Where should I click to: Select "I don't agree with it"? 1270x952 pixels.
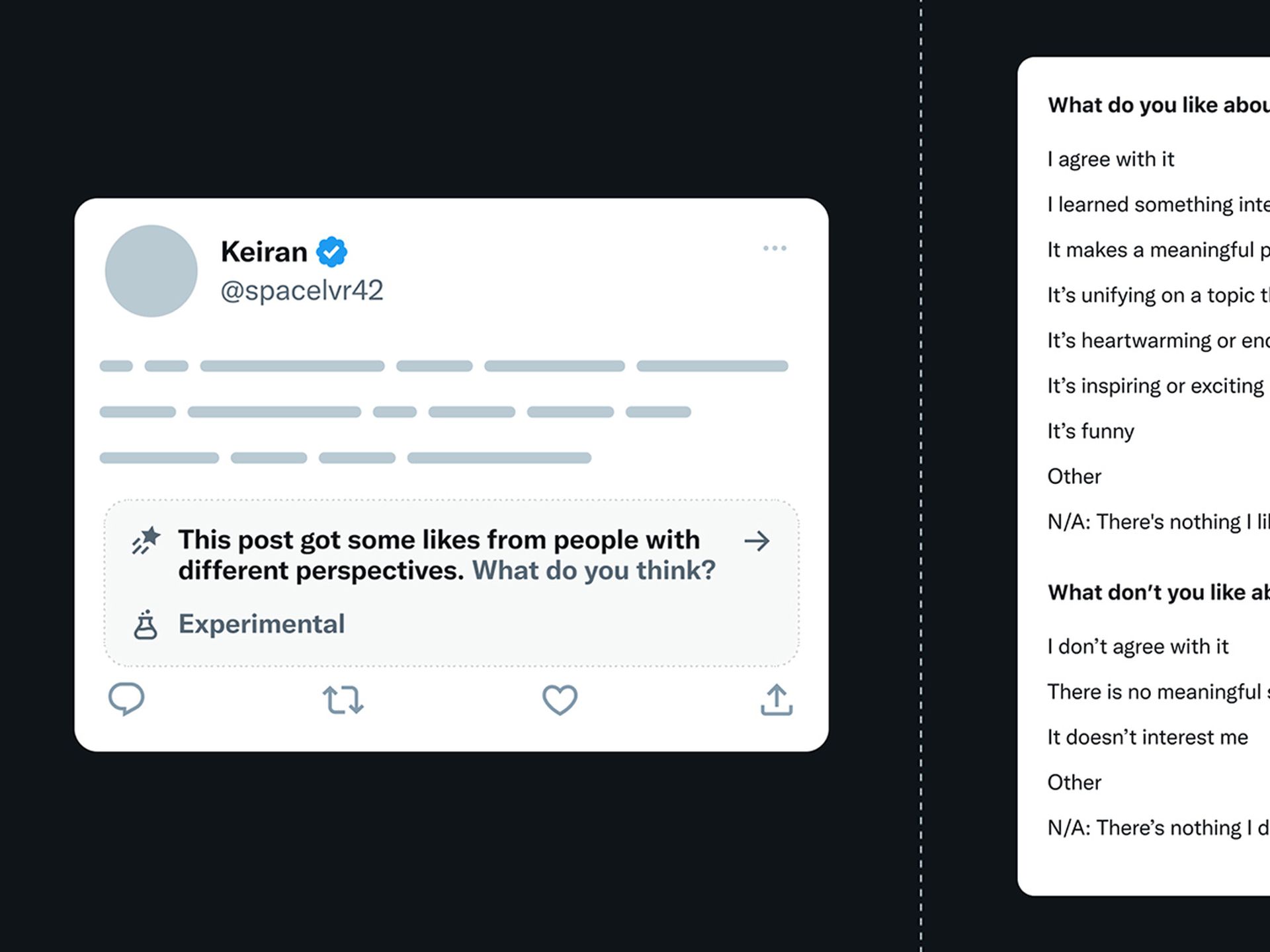[1138, 646]
